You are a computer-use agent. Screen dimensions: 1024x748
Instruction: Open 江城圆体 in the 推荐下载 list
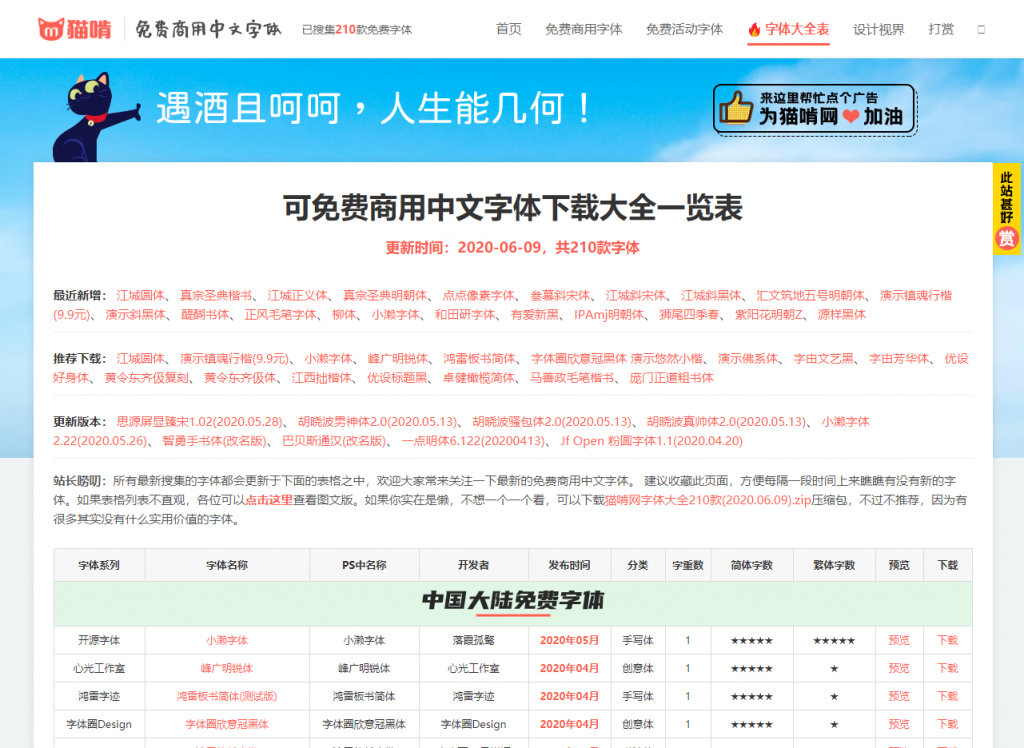tap(140, 359)
